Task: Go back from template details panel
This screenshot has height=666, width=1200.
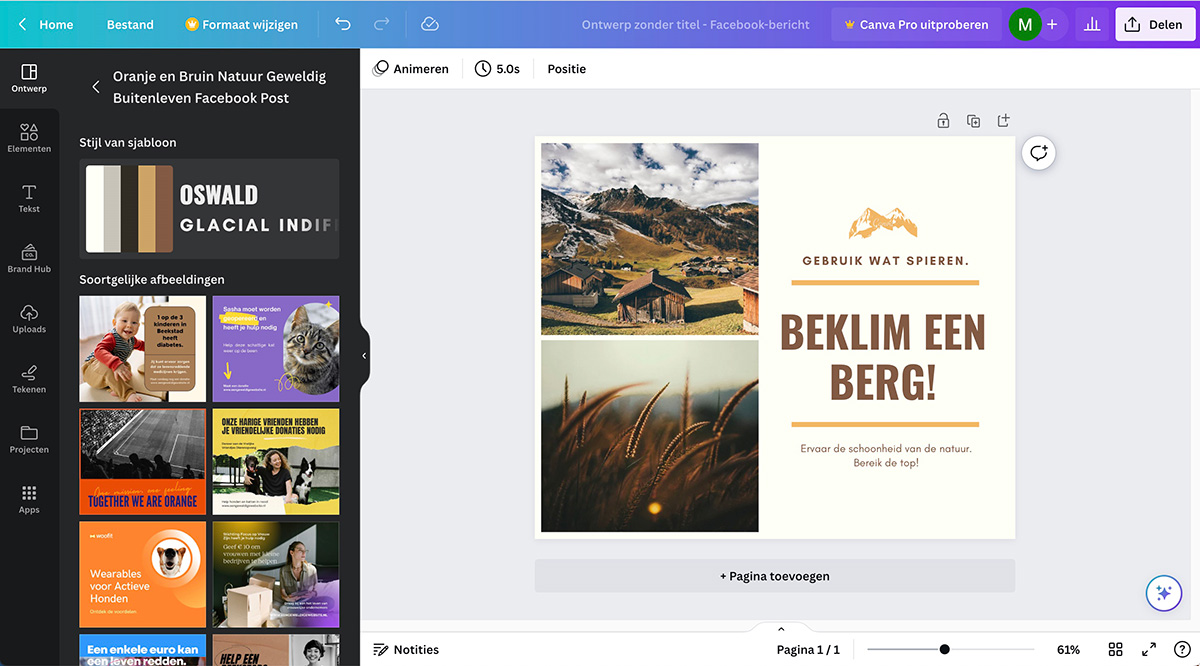Action: click(96, 87)
